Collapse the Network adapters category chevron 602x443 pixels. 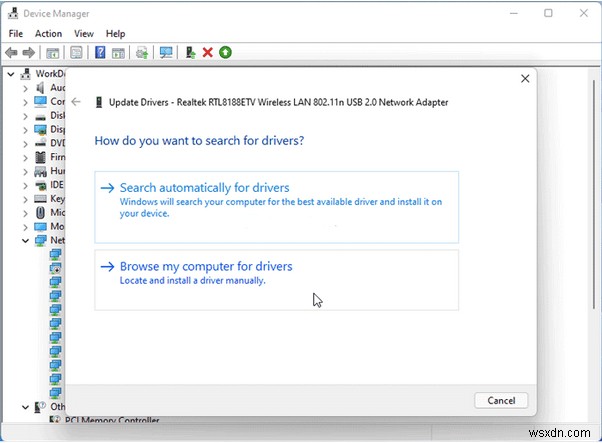click(25, 241)
